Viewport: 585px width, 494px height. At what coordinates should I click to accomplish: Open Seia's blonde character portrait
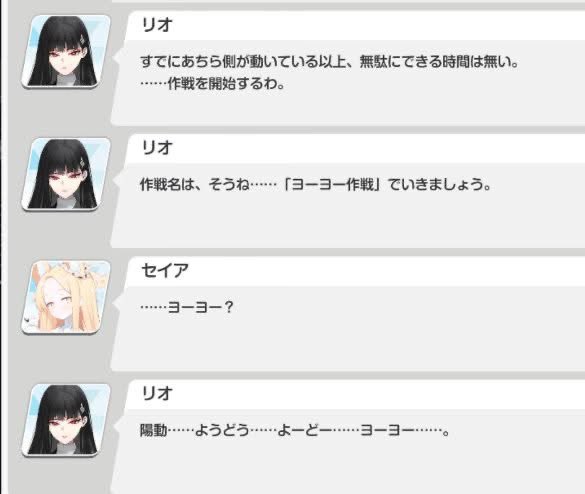point(66,297)
